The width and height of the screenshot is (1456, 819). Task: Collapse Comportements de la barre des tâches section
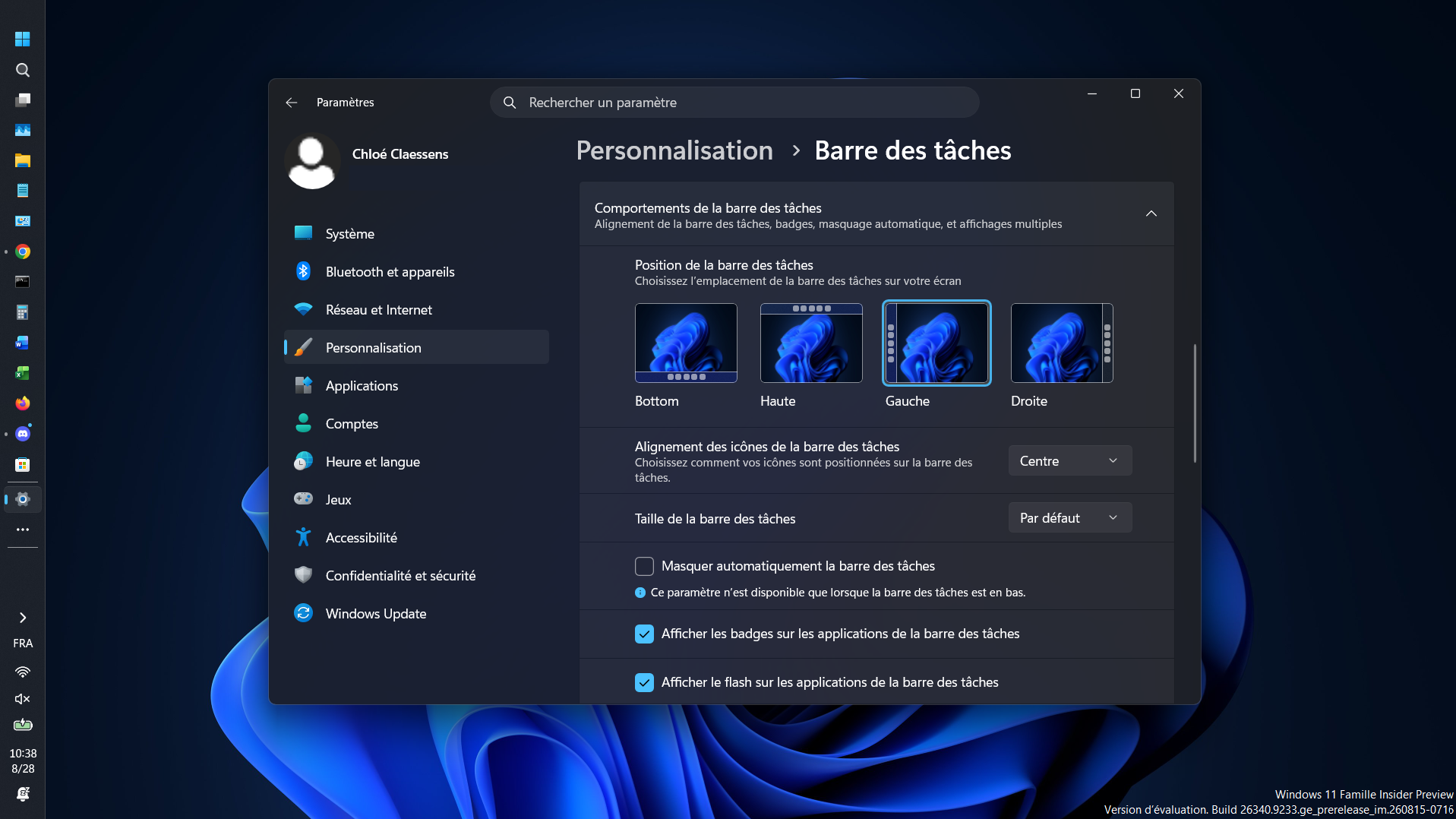pos(1151,213)
